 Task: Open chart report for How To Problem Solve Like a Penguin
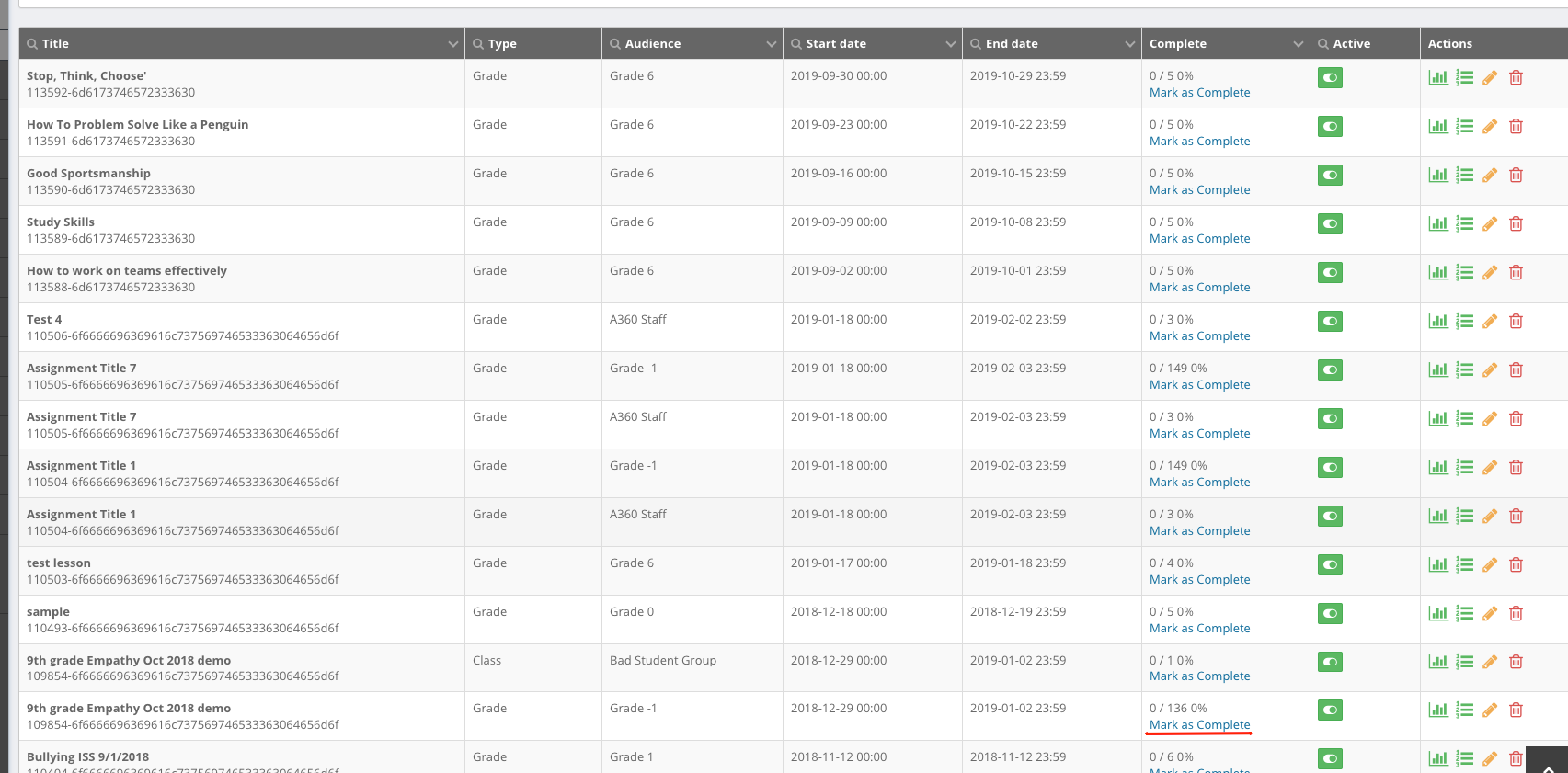coord(1438,127)
